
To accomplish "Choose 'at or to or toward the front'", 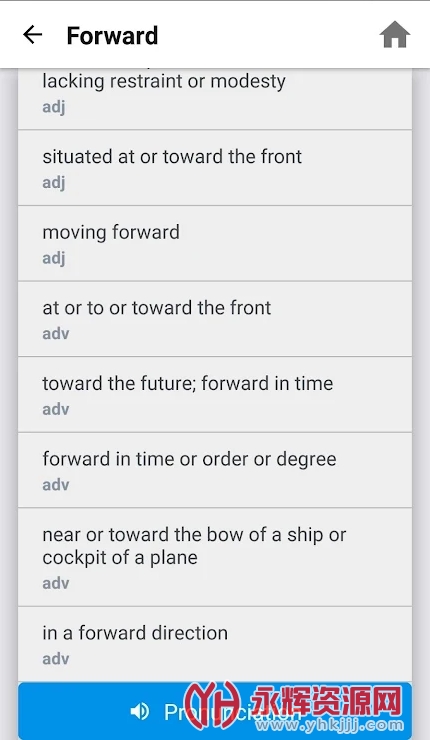I will pyautogui.click(x=215, y=319).
